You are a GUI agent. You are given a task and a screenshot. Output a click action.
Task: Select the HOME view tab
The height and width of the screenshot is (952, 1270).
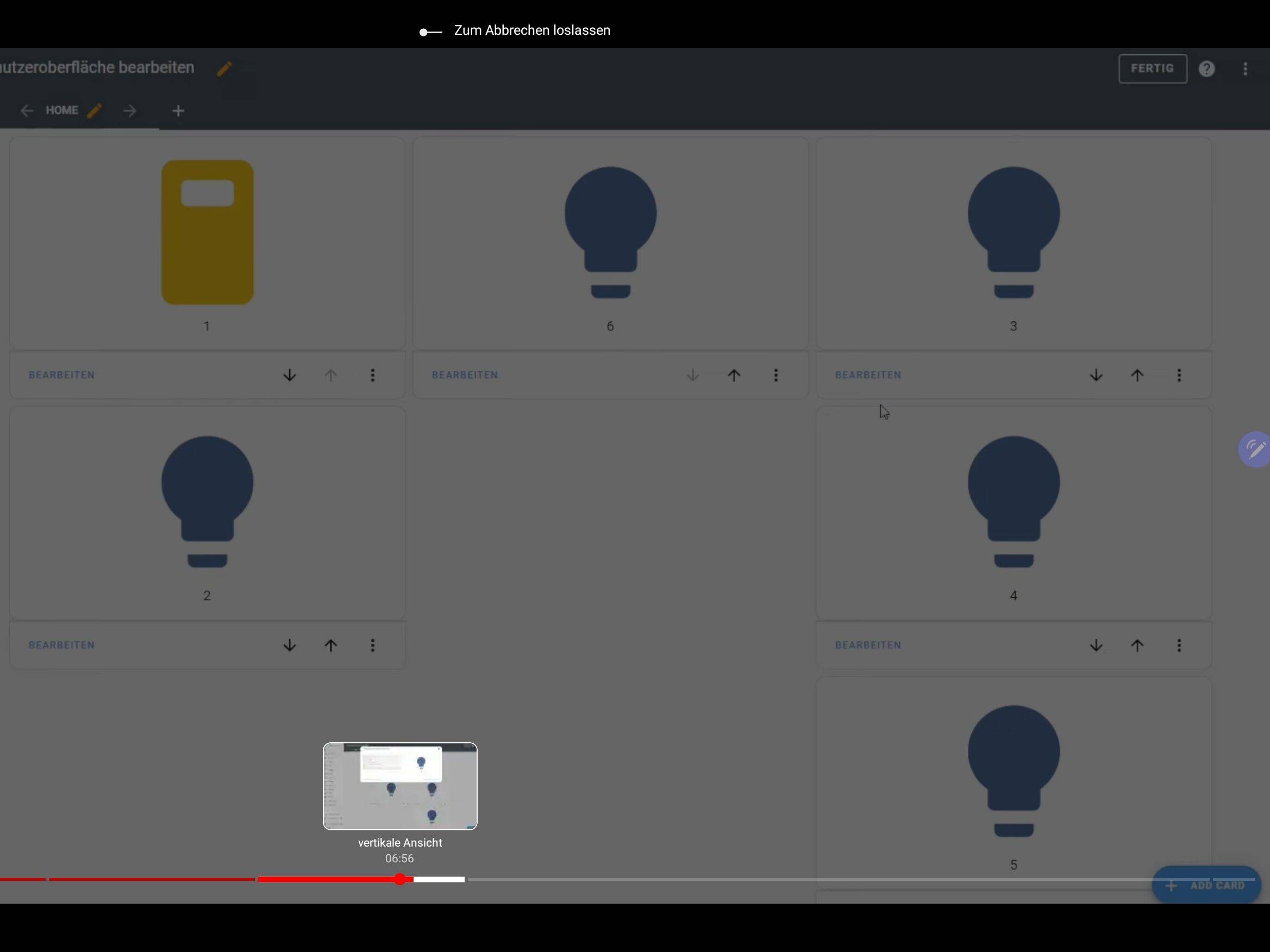(x=61, y=110)
